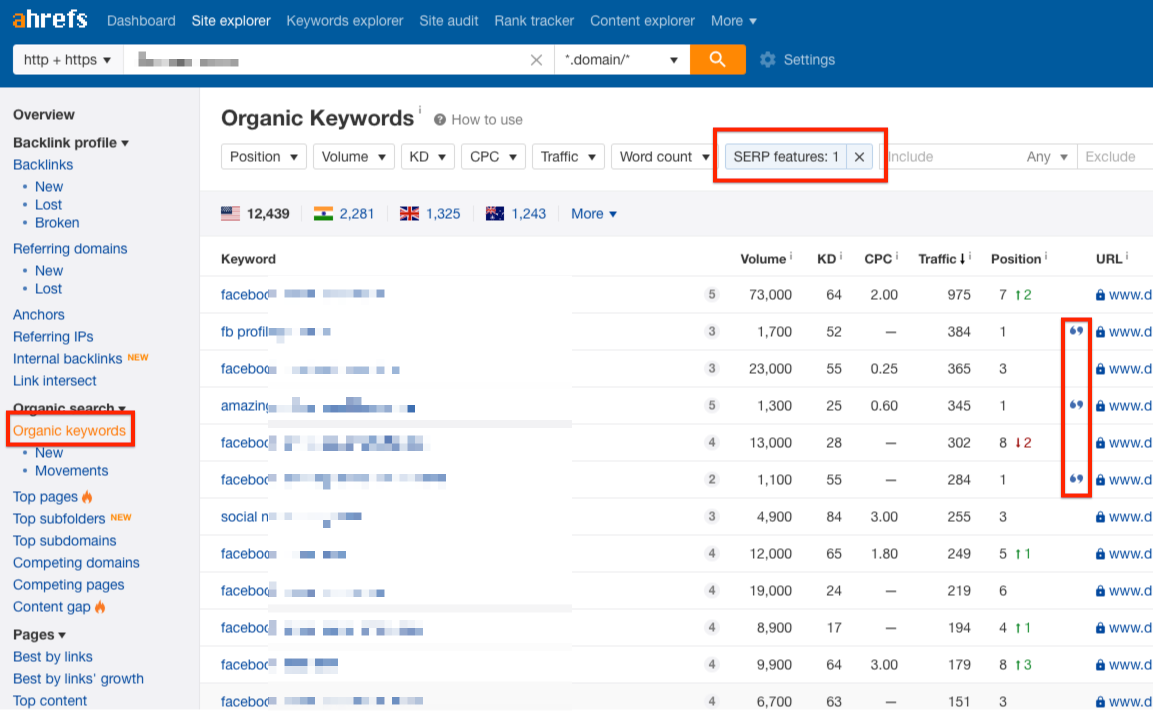Open the CPC filter dropdown
1153x718 pixels.
493,157
